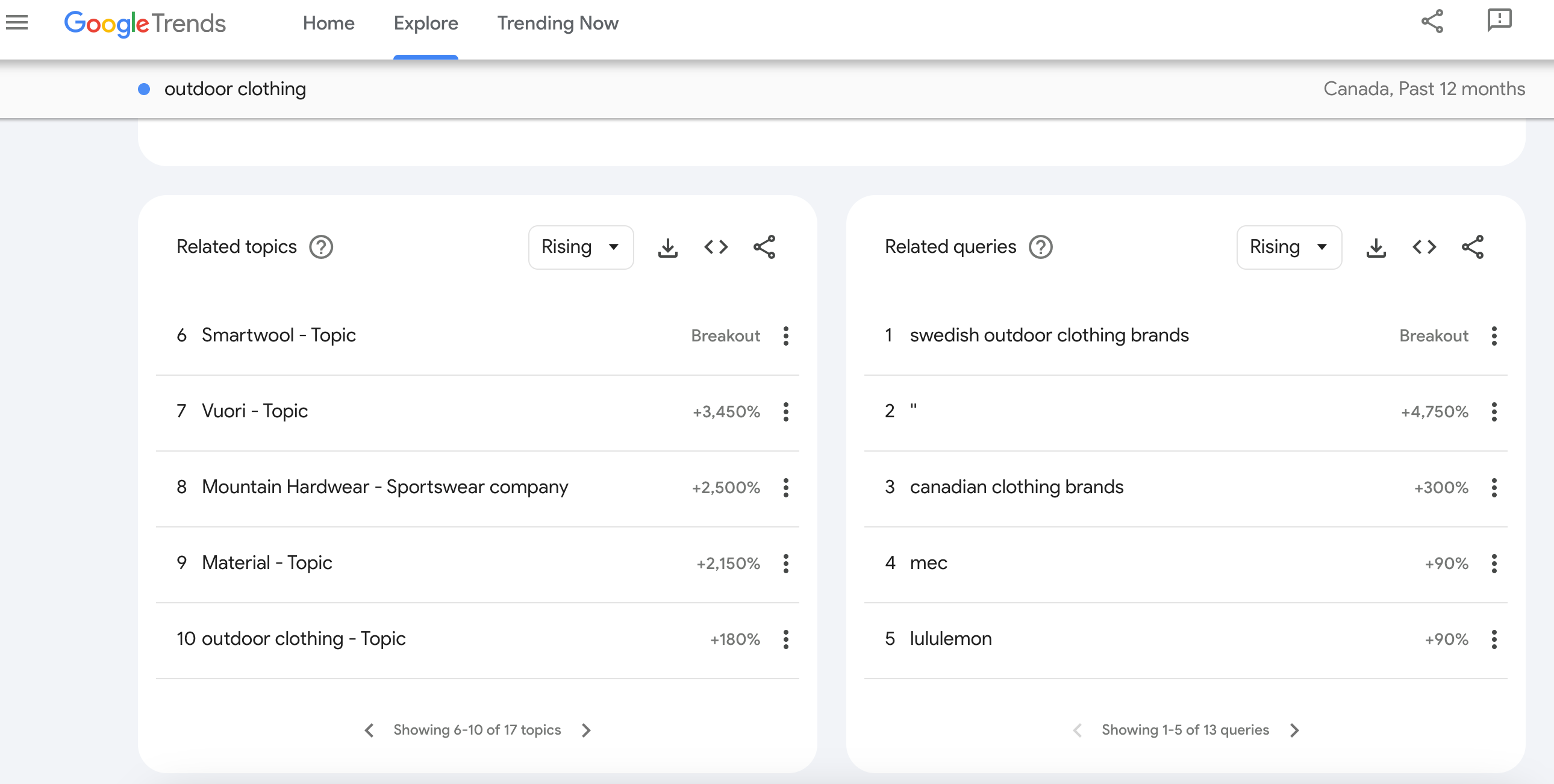The image size is (1554, 784).
Task: Open the Material topic
Action: click(267, 562)
